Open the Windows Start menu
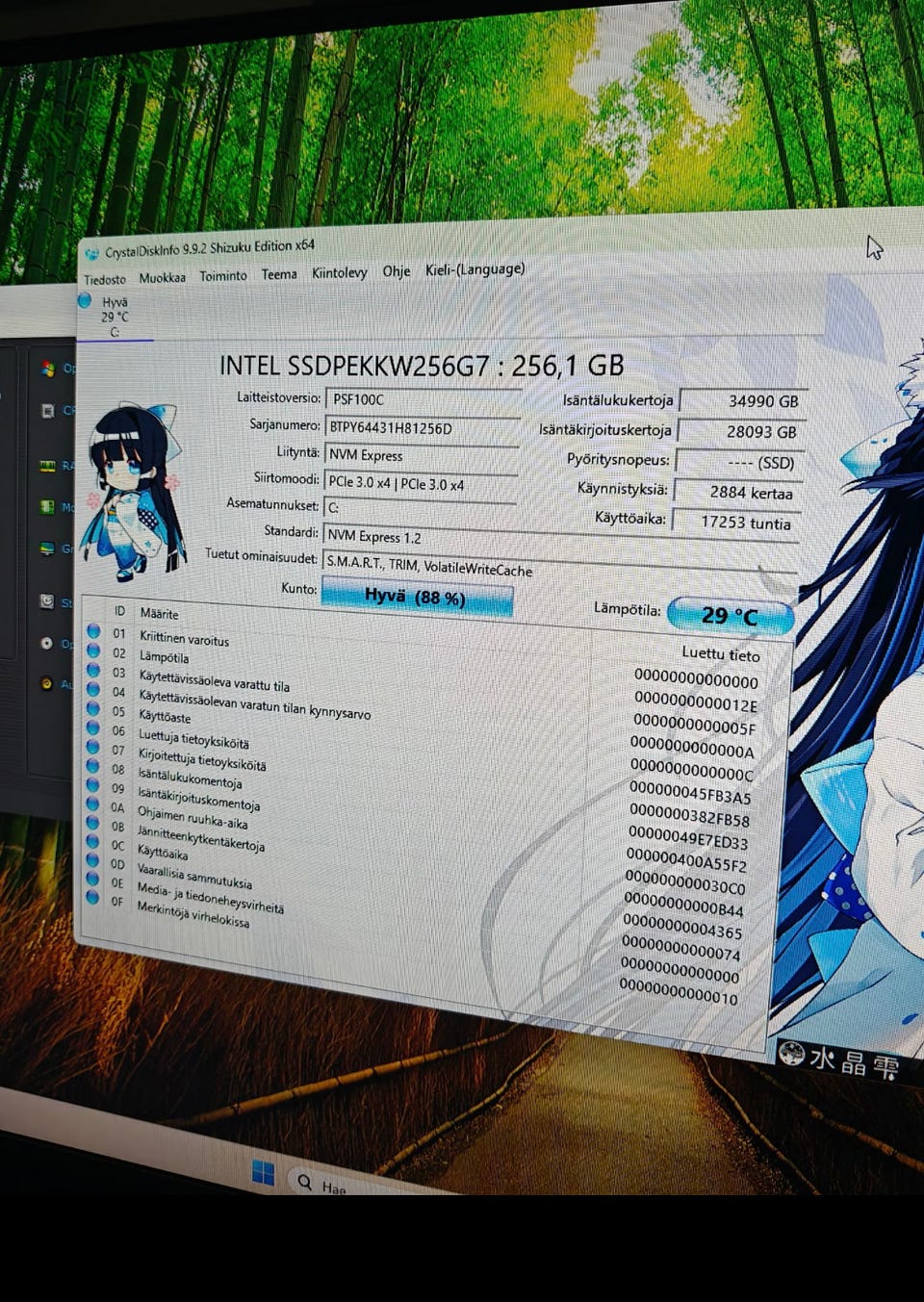This screenshot has width=924, height=1302. pos(263,1172)
